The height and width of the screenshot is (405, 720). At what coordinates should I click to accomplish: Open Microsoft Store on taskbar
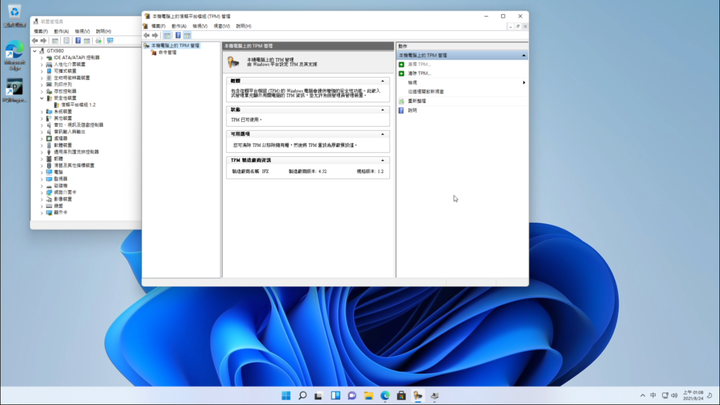(x=401, y=395)
